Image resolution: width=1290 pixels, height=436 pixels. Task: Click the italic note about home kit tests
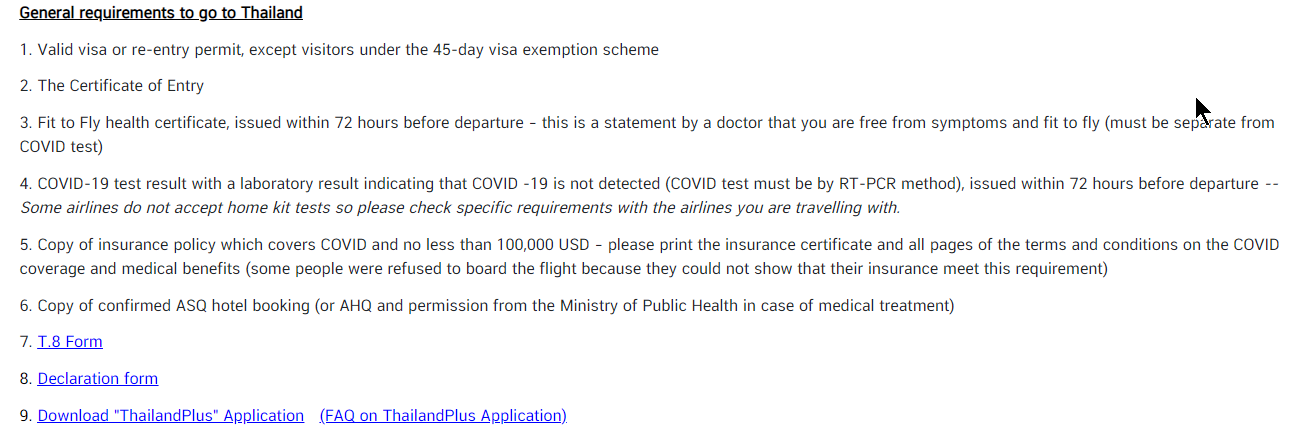click(x=460, y=208)
